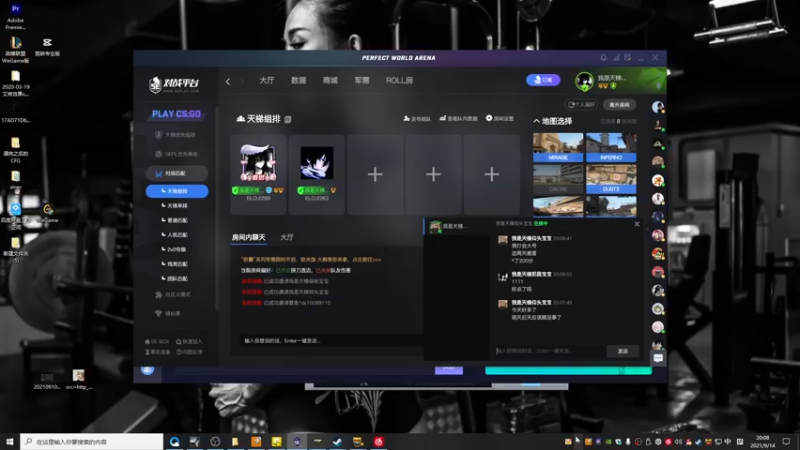Click the top friend avatar in the friends bar

coord(658,107)
